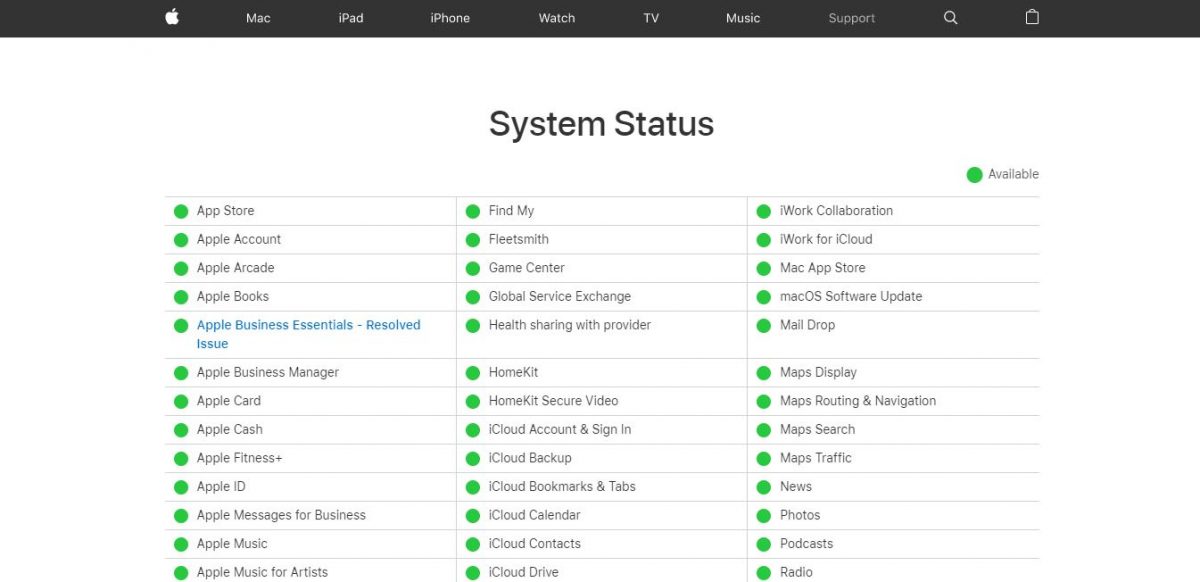Click the Apple logo icon
Screen dimensions: 1200x582
[x=172, y=18]
